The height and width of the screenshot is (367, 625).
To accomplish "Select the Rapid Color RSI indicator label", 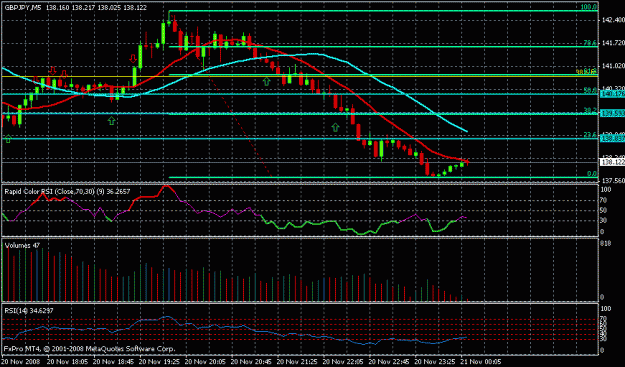I will click(x=67, y=192).
